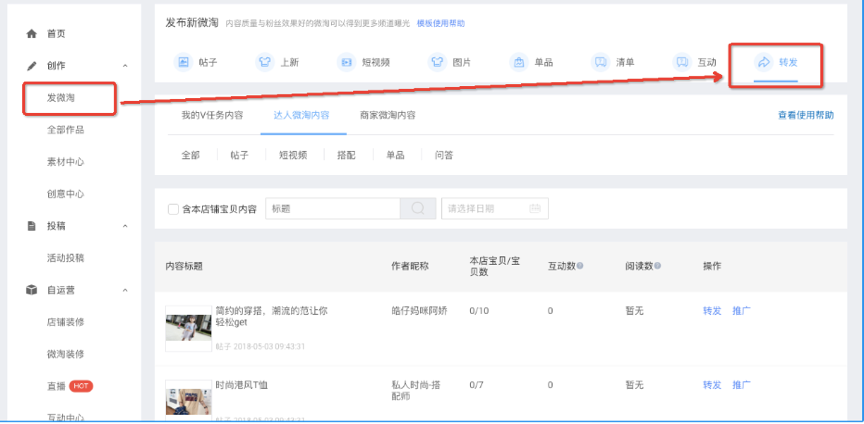The image size is (864, 424).
Task: Collapse the 自运营 sidebar section
Action: click(125, 290)
